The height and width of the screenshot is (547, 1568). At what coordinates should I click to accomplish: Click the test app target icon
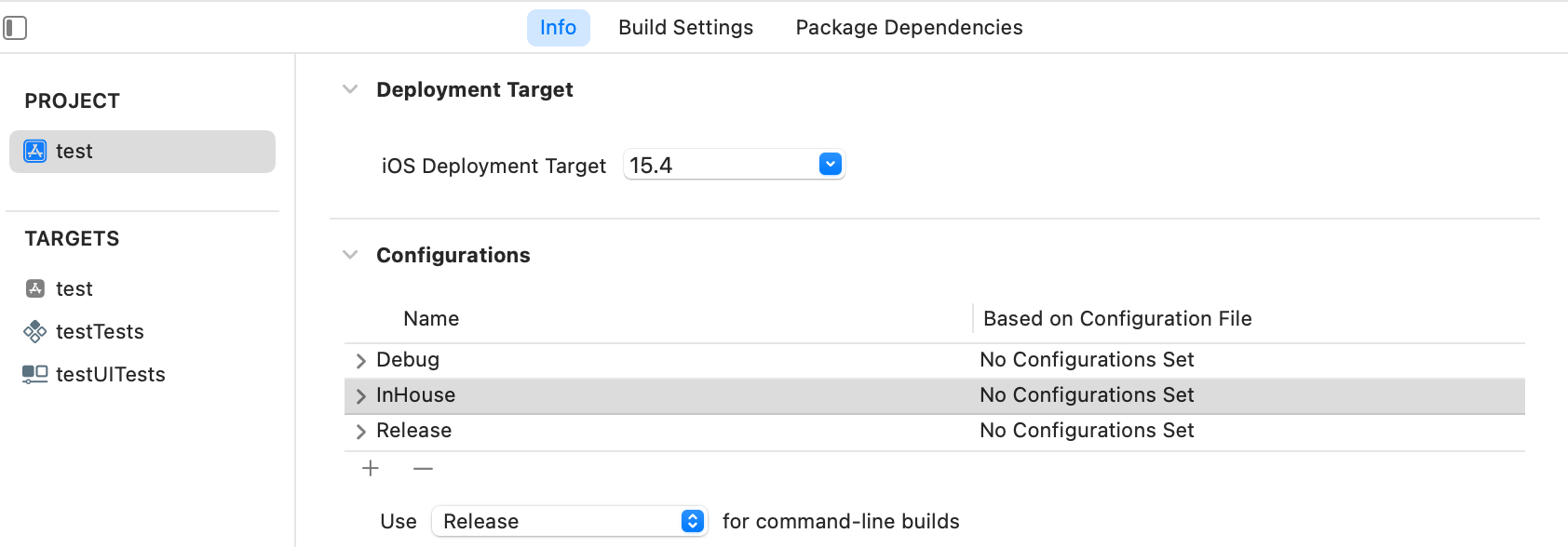click(x=35, y=288)
